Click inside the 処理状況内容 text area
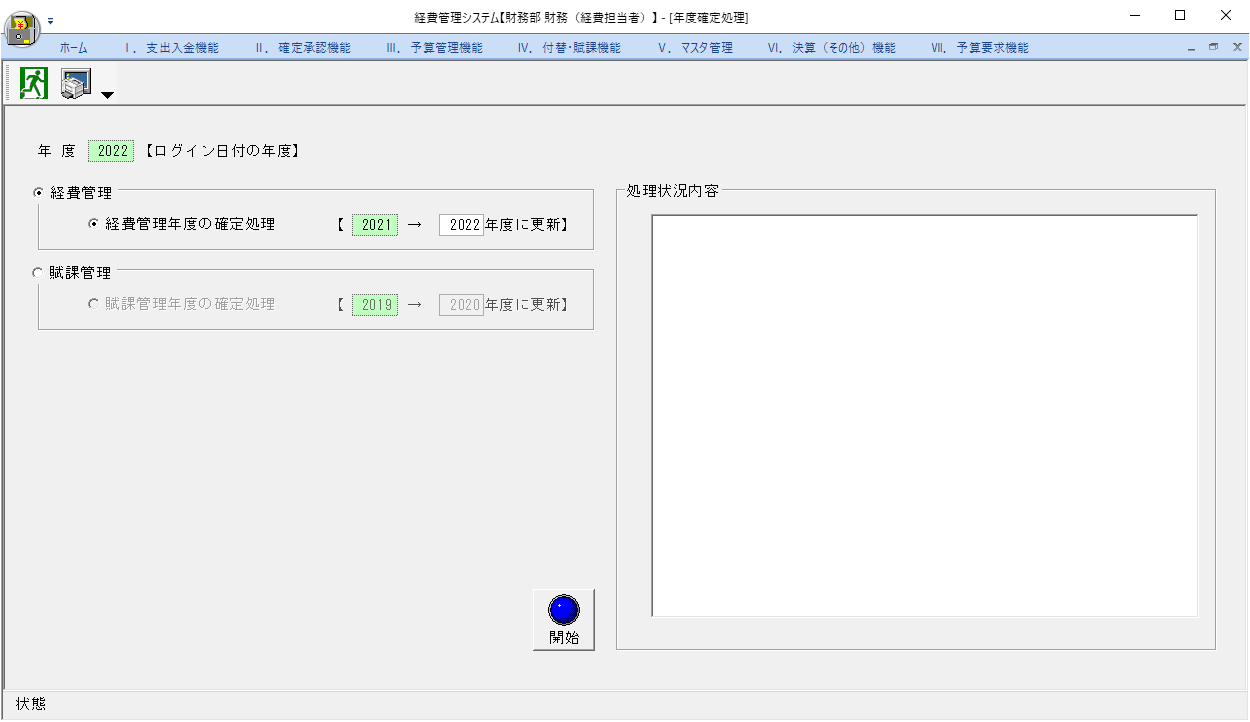This screenshot has height=722, width=1250. [925, 416]
